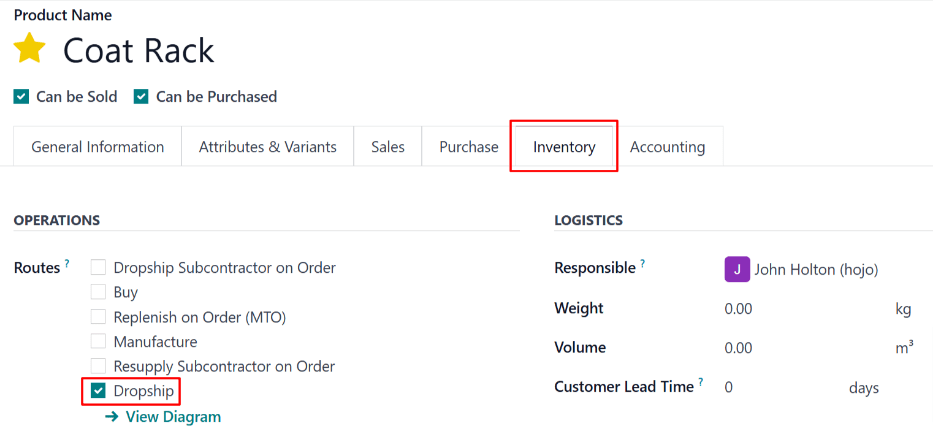The height and width of the screenshot is (441, 933).
Task: Click the Weight input field
Action: 800,309
